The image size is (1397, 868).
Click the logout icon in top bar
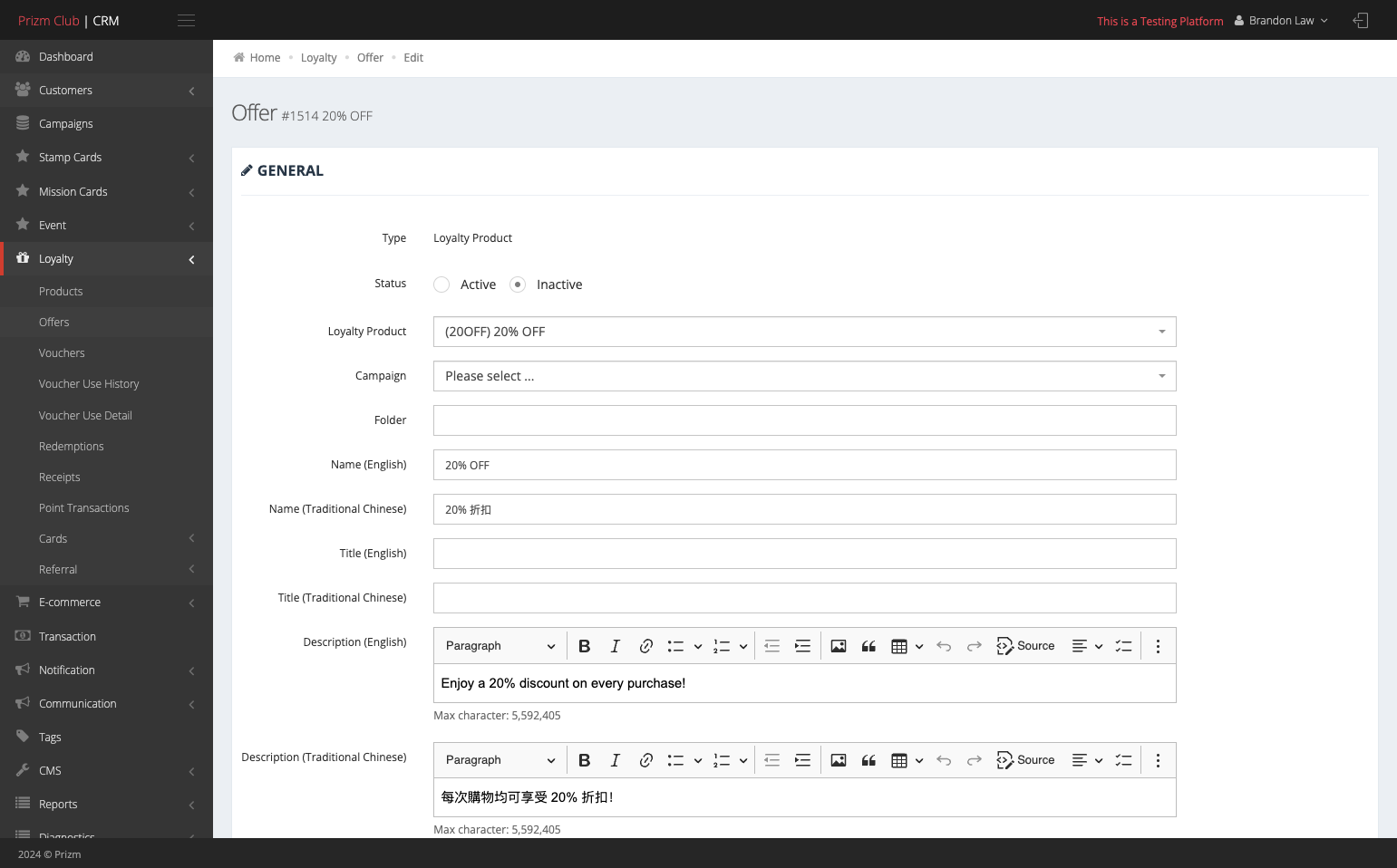pyautogui.click(x=1361, y=20)
